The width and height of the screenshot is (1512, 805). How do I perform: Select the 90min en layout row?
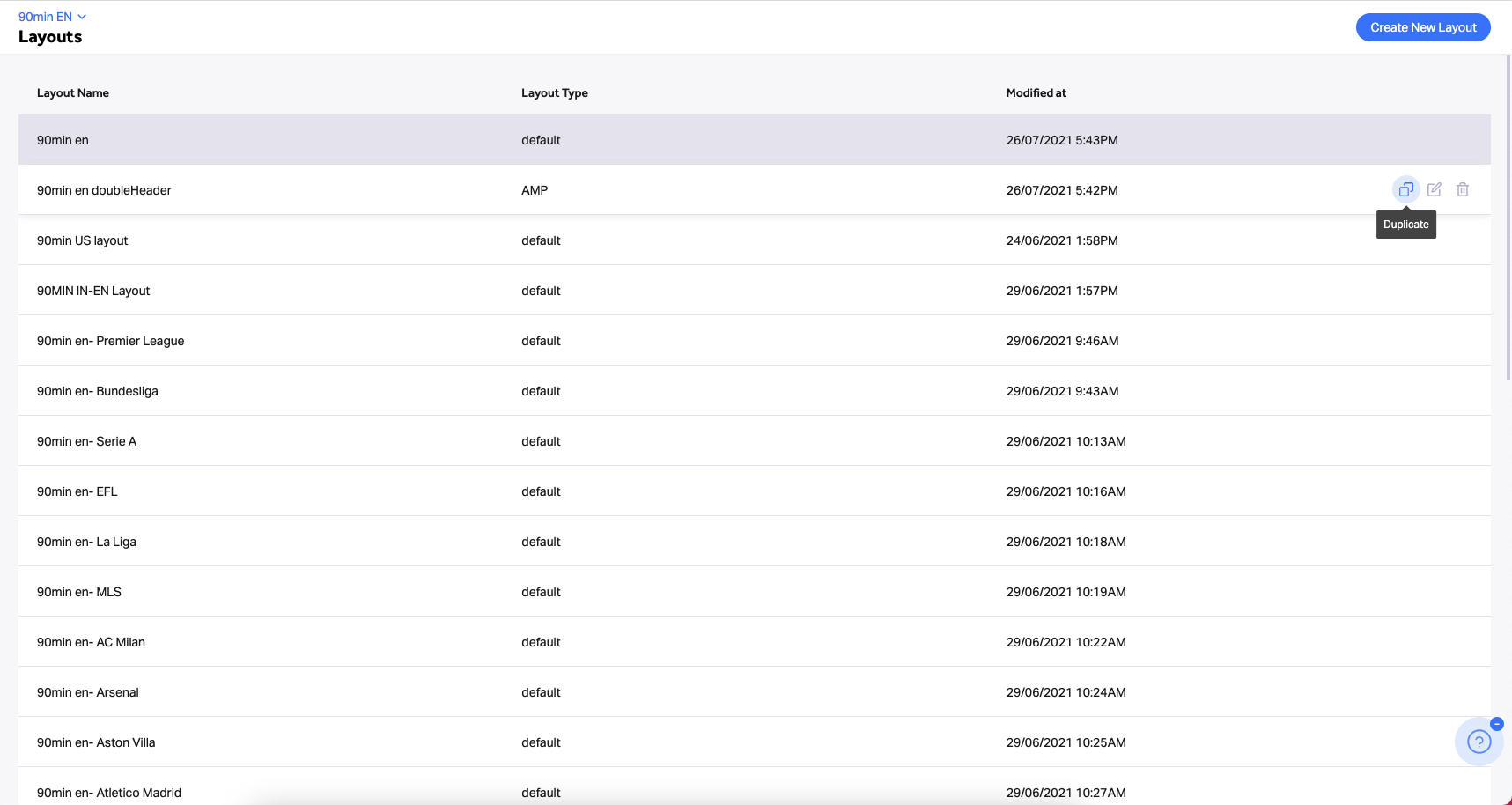755,140
